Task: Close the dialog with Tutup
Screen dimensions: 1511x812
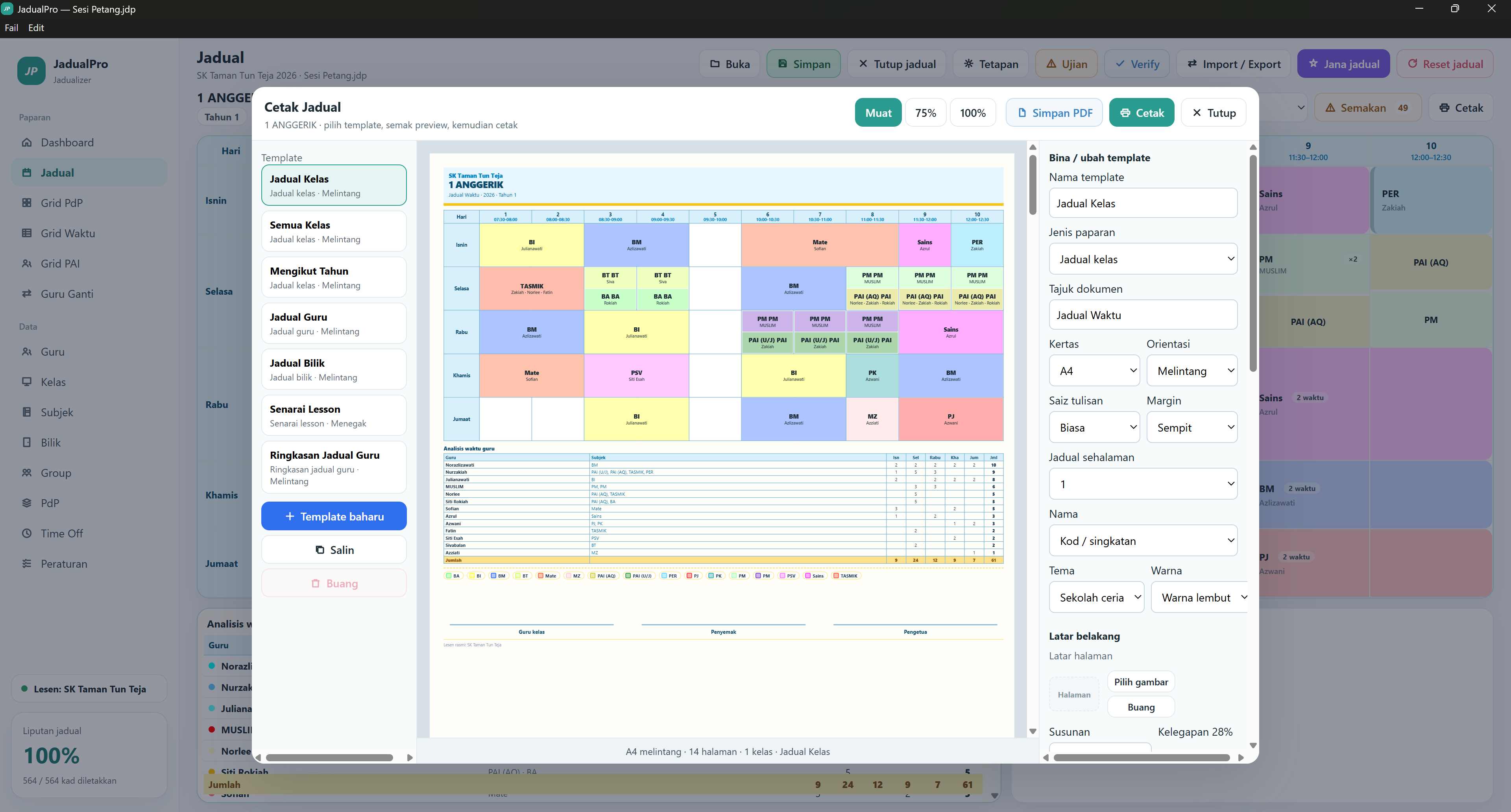Action: pyautogui.click(x=1213, y=113)
